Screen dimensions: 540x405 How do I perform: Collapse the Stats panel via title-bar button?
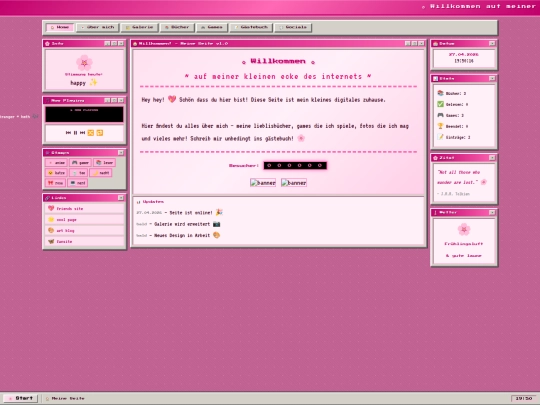point(492,79)
